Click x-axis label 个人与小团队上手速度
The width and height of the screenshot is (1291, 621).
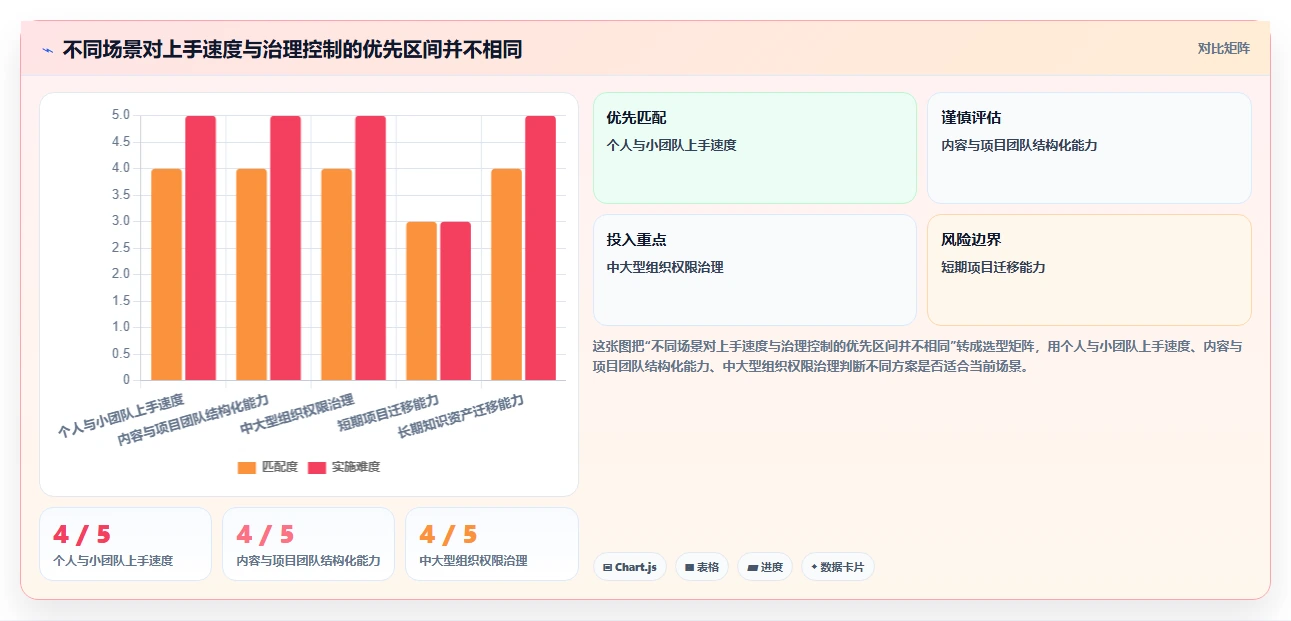(121, 417)
